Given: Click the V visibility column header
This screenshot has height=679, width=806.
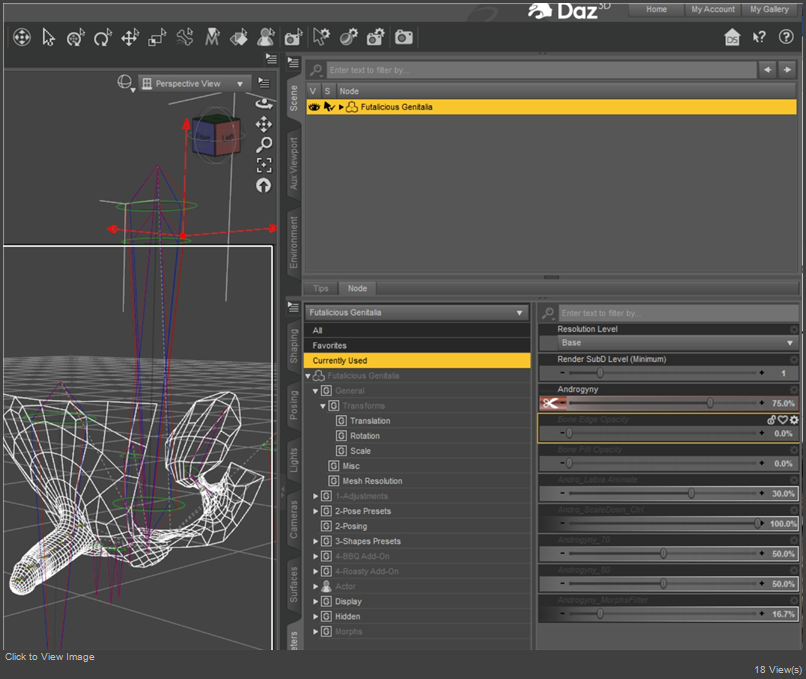Looking at the screenshot, I should click(313, 91).
